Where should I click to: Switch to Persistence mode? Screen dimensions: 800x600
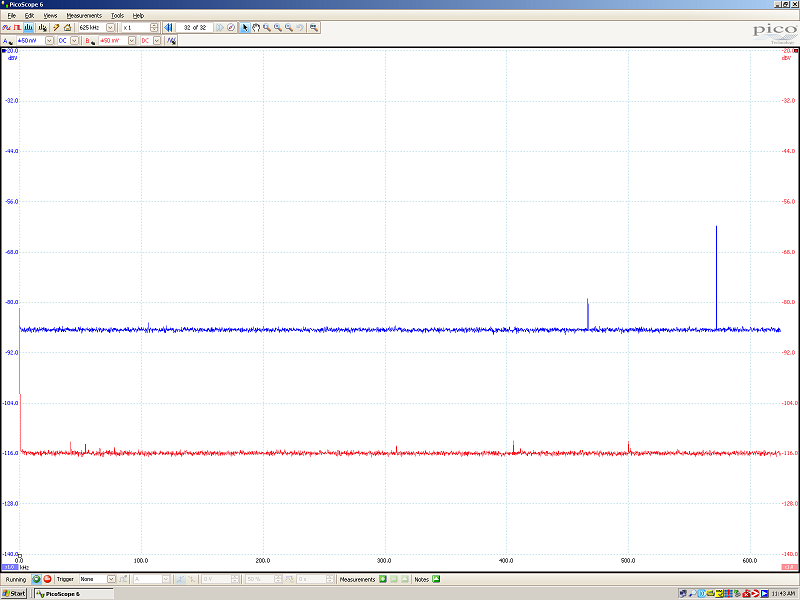(x=17, y=28)
